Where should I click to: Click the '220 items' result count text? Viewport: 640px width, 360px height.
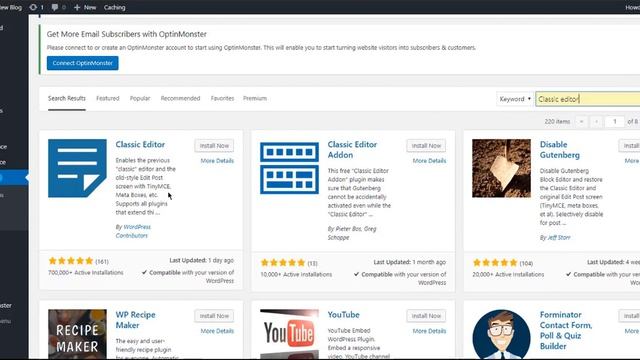pos(557,122)
